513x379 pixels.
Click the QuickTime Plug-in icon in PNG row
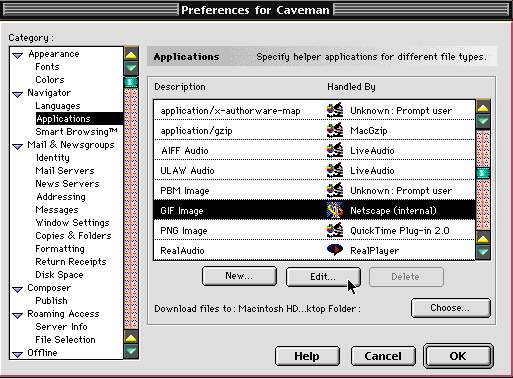[x=335, y=230]
